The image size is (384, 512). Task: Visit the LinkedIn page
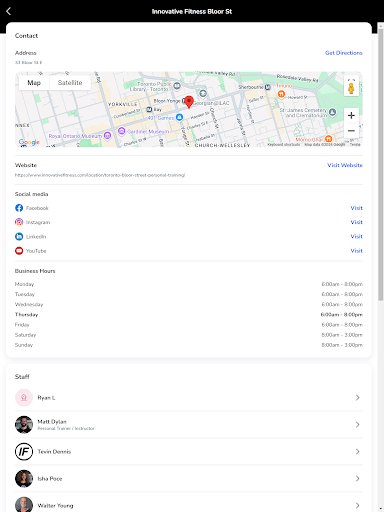point(356,236)
